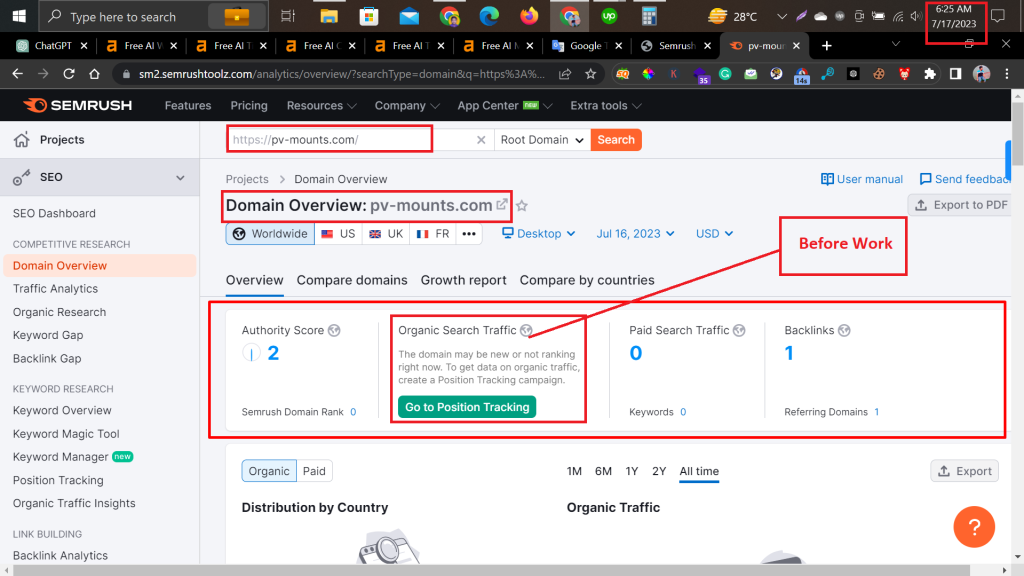This screenshot has width=1024, height=576.
Task: Select 1M time range
Action: point(574,471)
